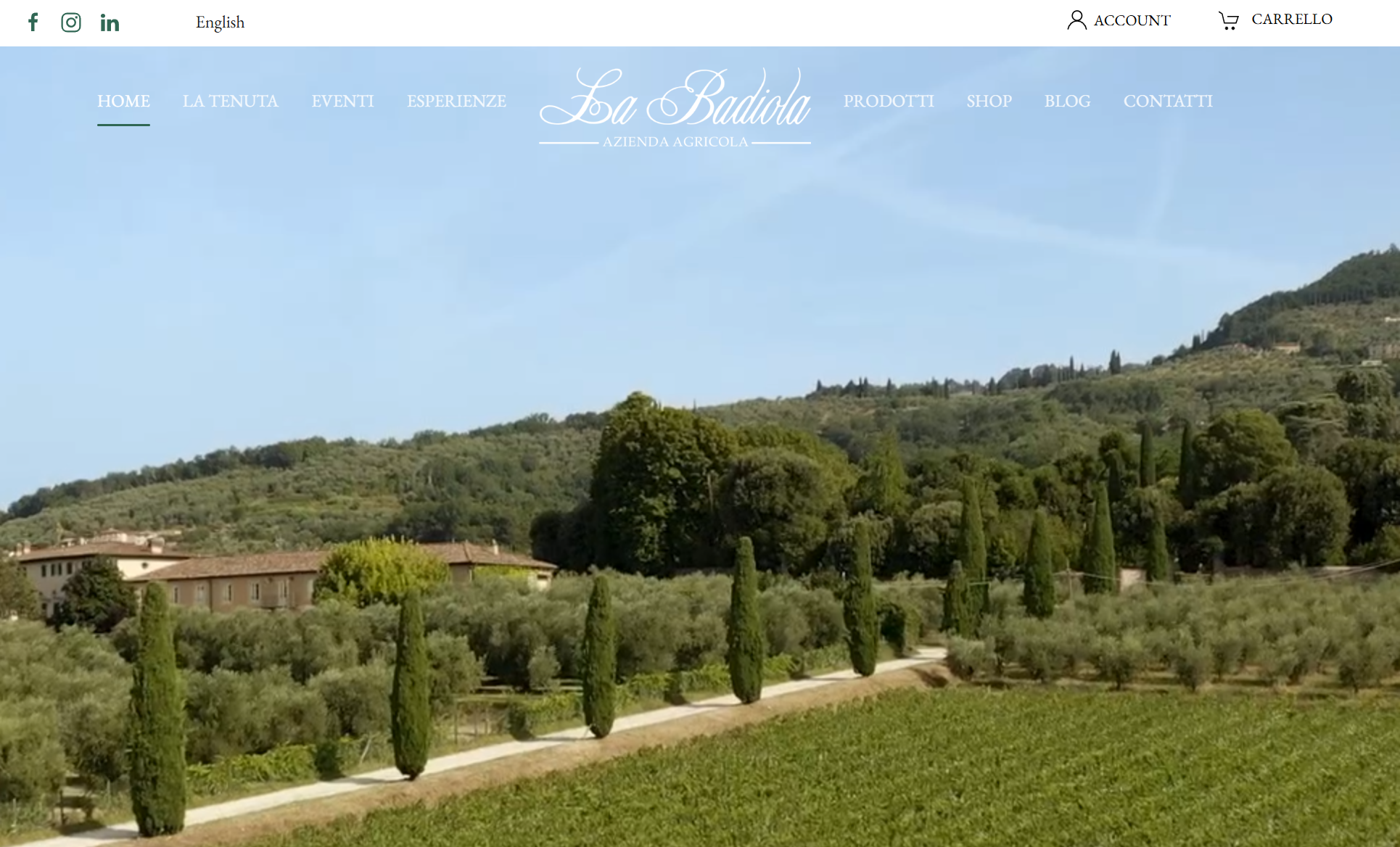Navigate to the CONTATTI page
The image size is (1400, 847).
[x=1168, y=101]
